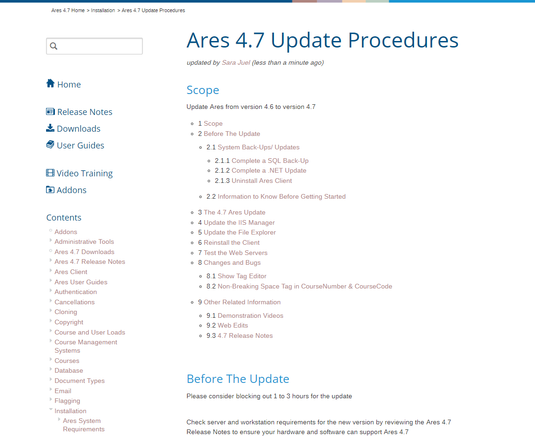Expand Authentication tree node
Image resolution: width=535 pixels, height=436 pixels.
(50, 291)
